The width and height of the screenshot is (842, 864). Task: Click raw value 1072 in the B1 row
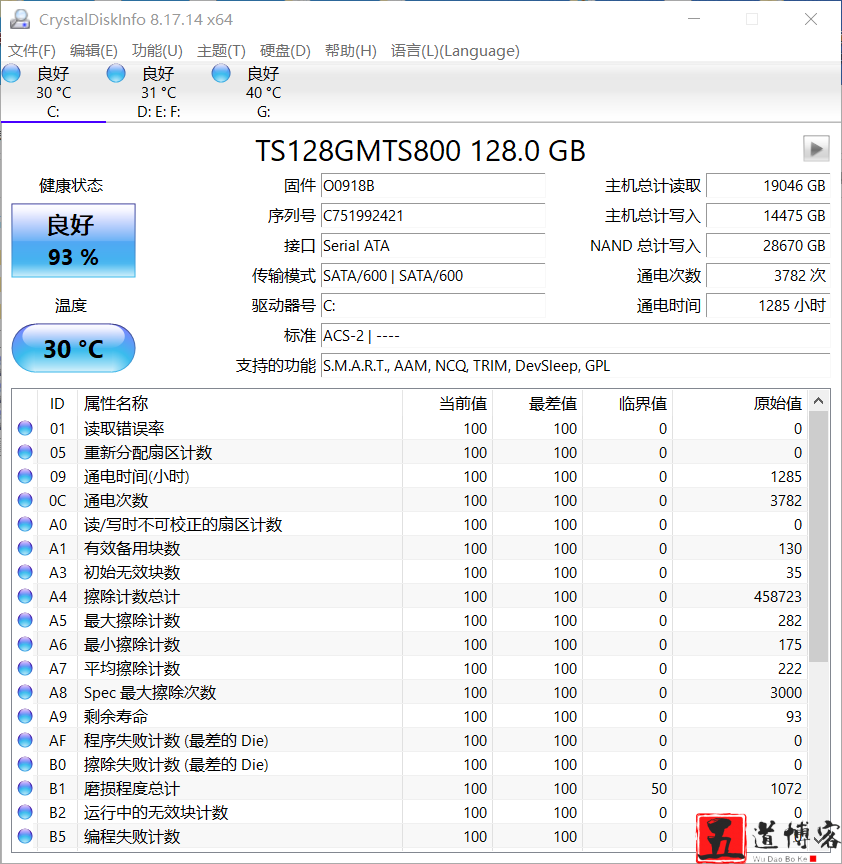click(786, 789)
